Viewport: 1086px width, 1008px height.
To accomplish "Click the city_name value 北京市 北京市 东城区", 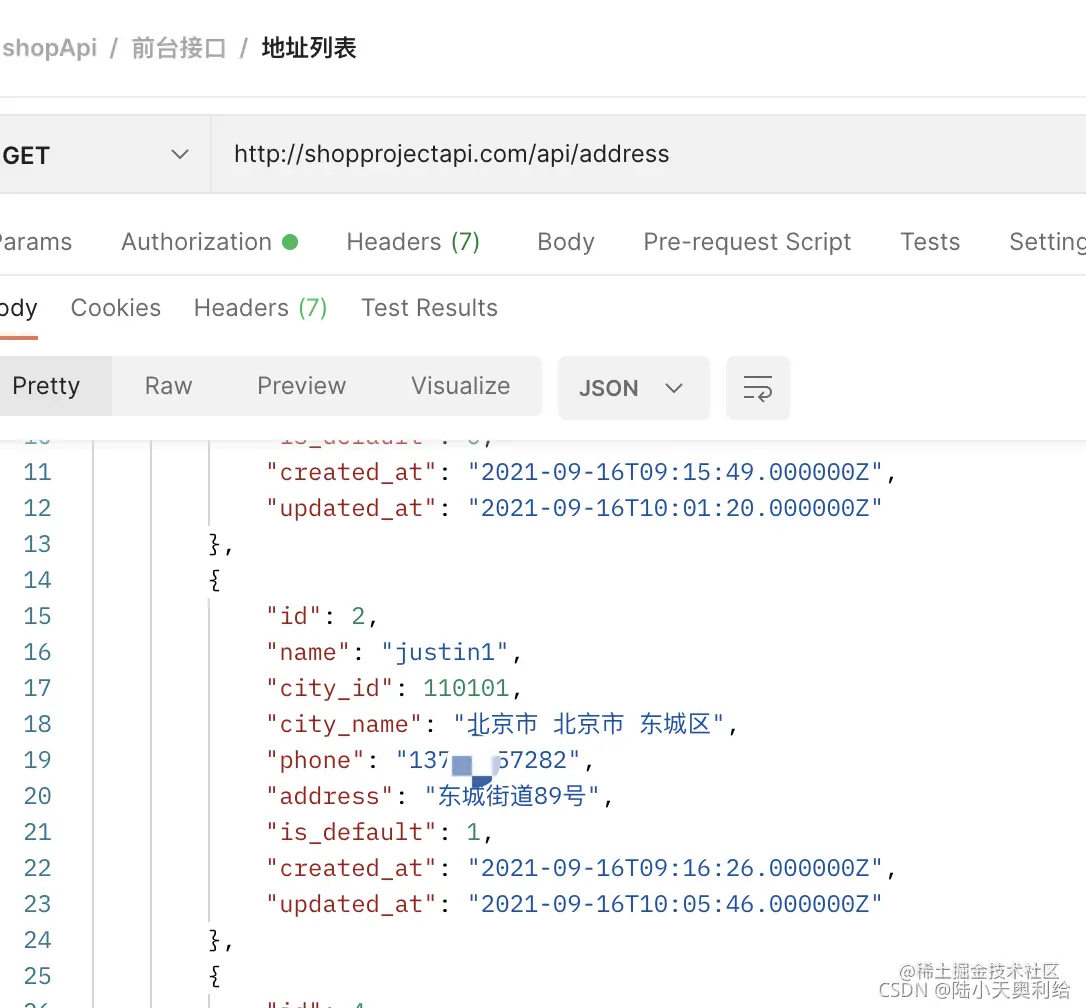I will pos(589,724).
